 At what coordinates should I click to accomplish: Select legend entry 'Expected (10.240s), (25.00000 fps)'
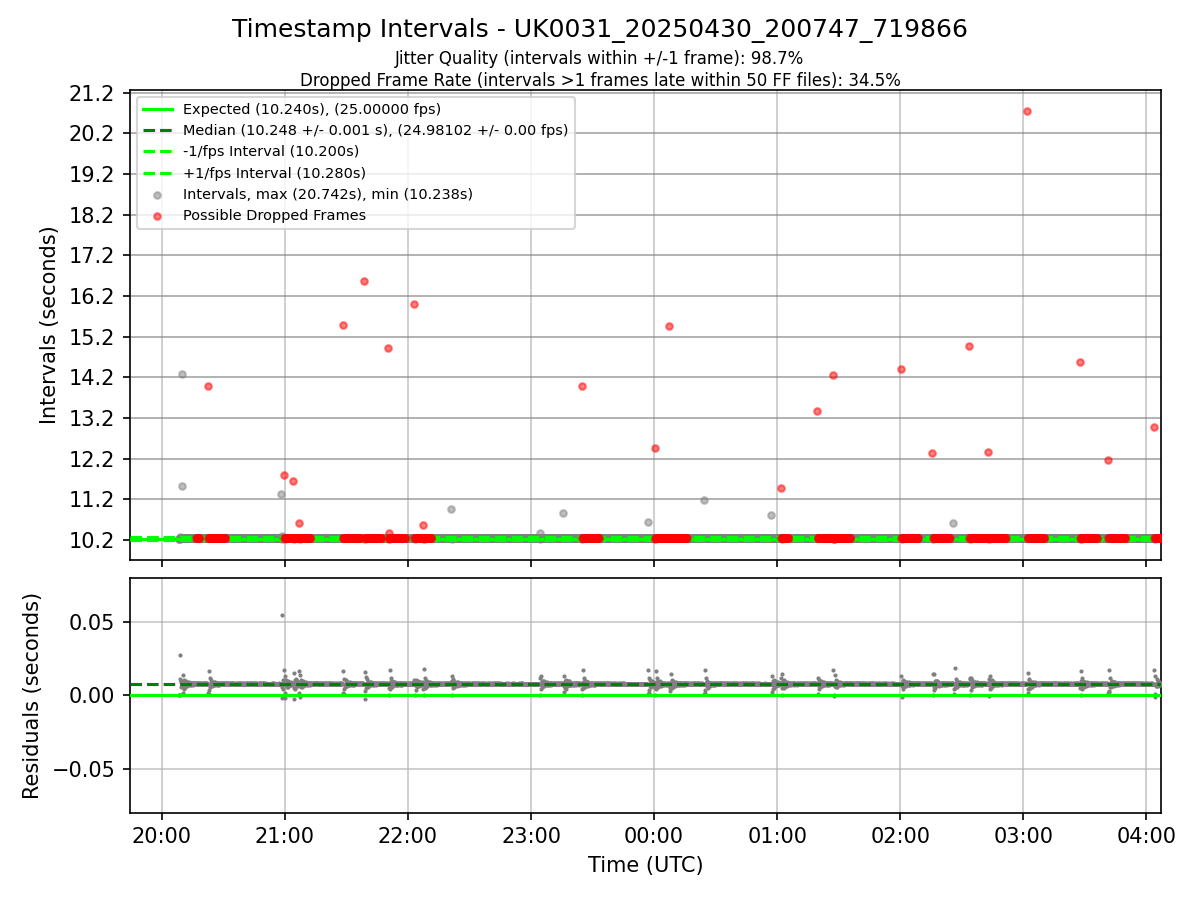coord(311,109)
